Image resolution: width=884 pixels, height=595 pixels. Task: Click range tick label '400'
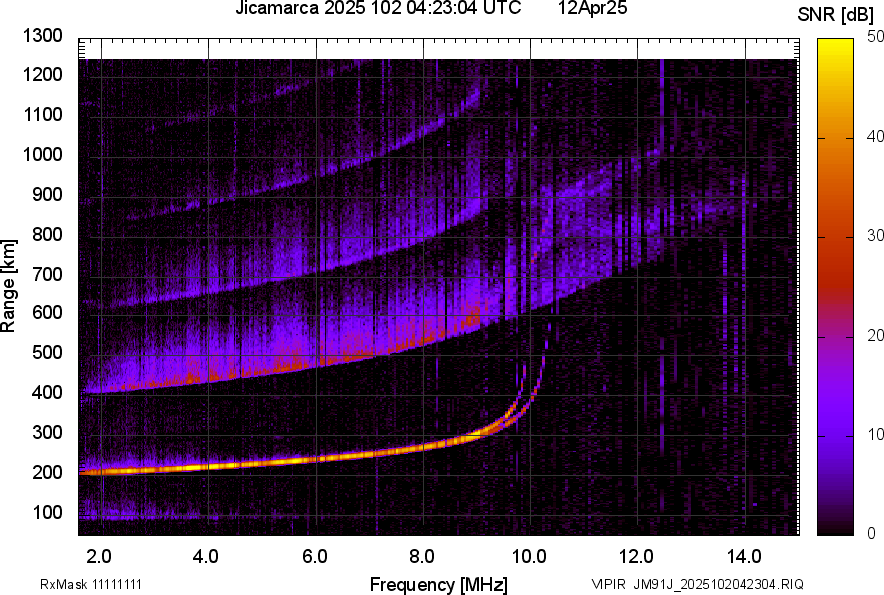pos(47,393)
